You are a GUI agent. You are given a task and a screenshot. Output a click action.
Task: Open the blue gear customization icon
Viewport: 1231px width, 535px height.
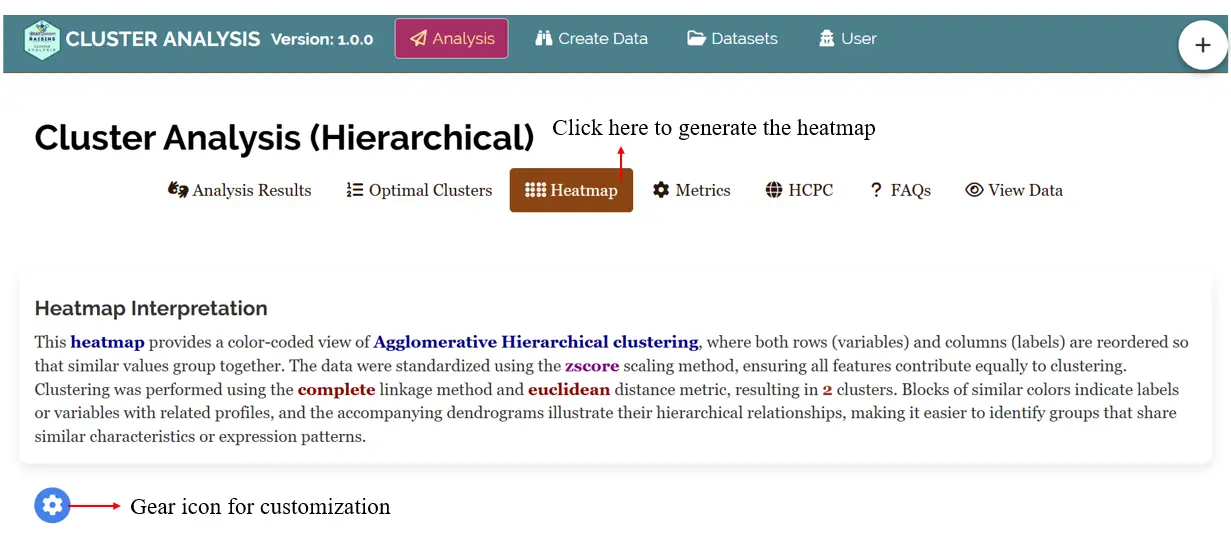pyautogui.click(x=52, y=505)
